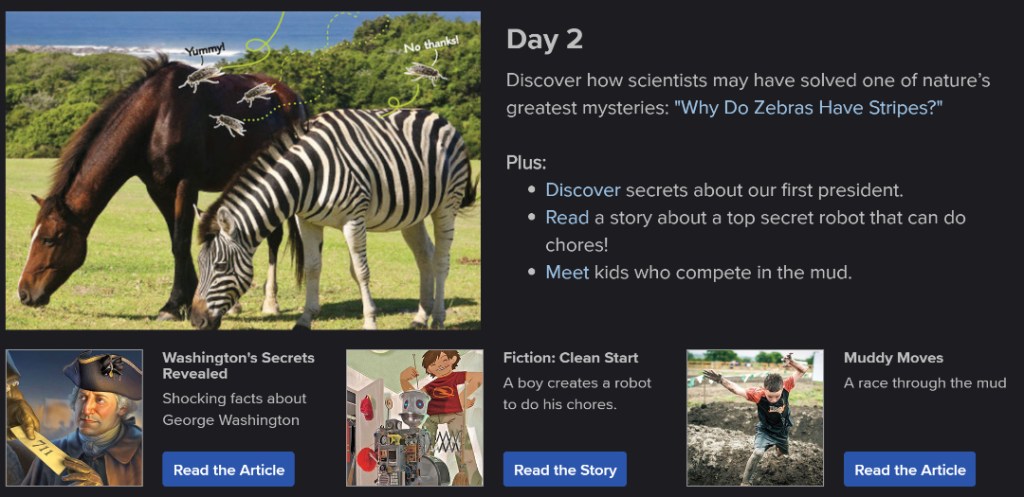Click Read the Article under Muddy Moves
The width and height of the screenshot is (1024, 497).
pos(909,469)
